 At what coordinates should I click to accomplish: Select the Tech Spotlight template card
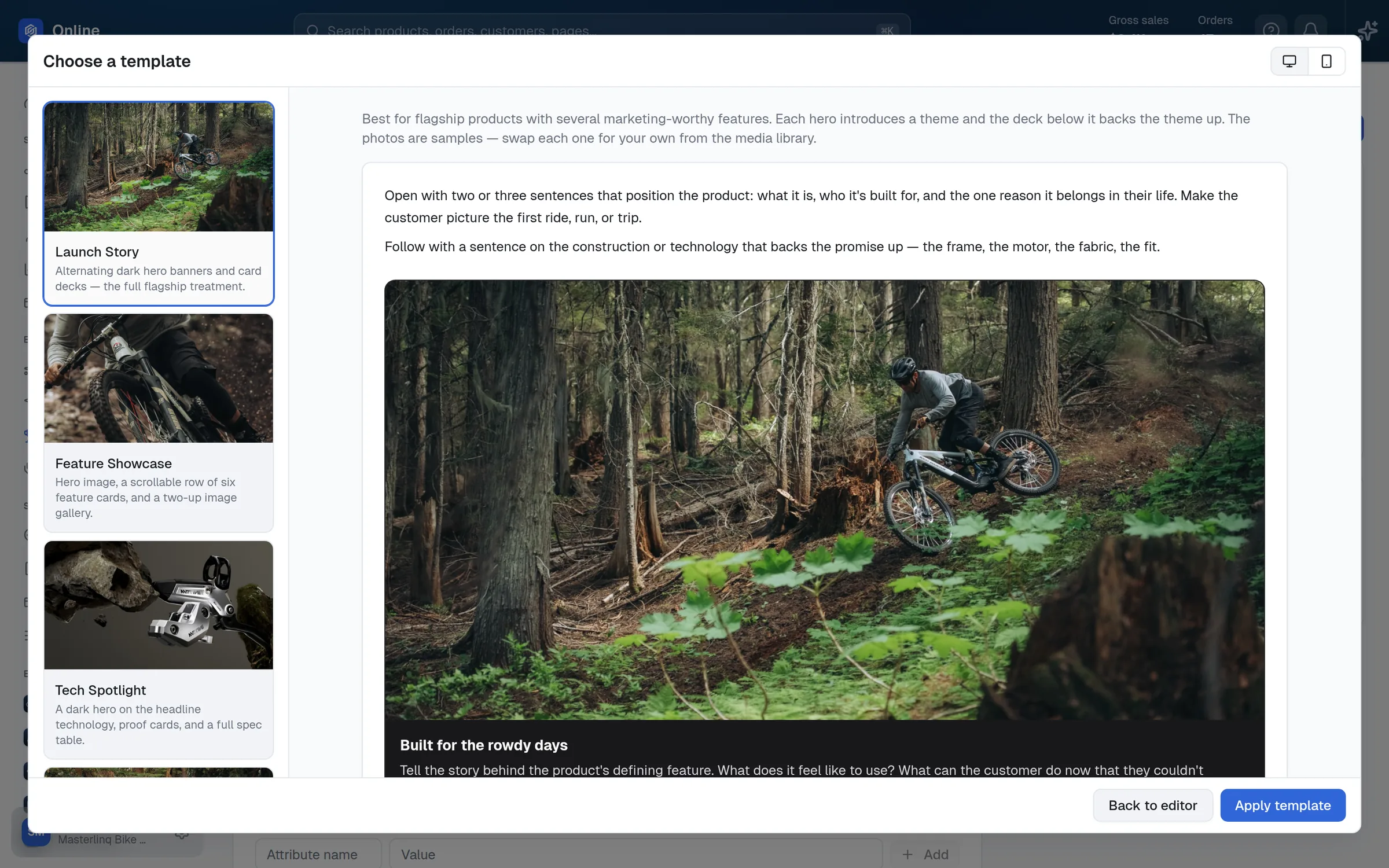click(x=159, y=650)
